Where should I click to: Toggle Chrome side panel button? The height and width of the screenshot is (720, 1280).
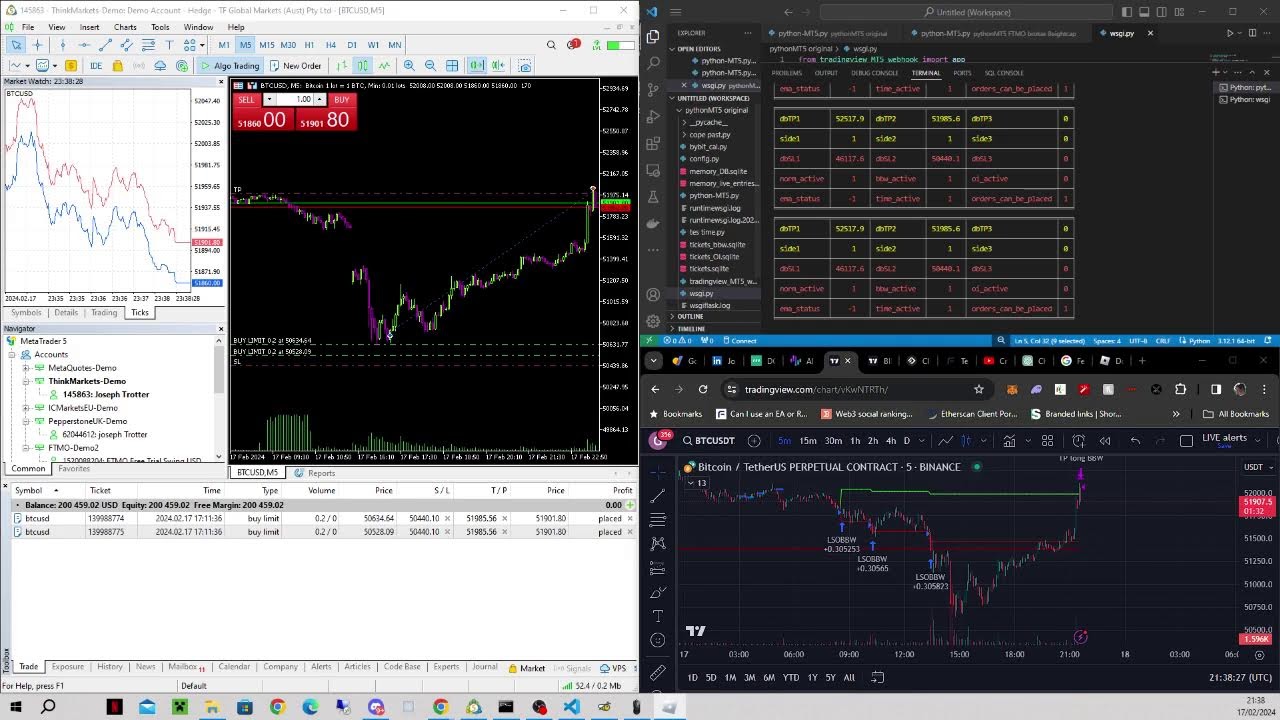(1216, 390)
